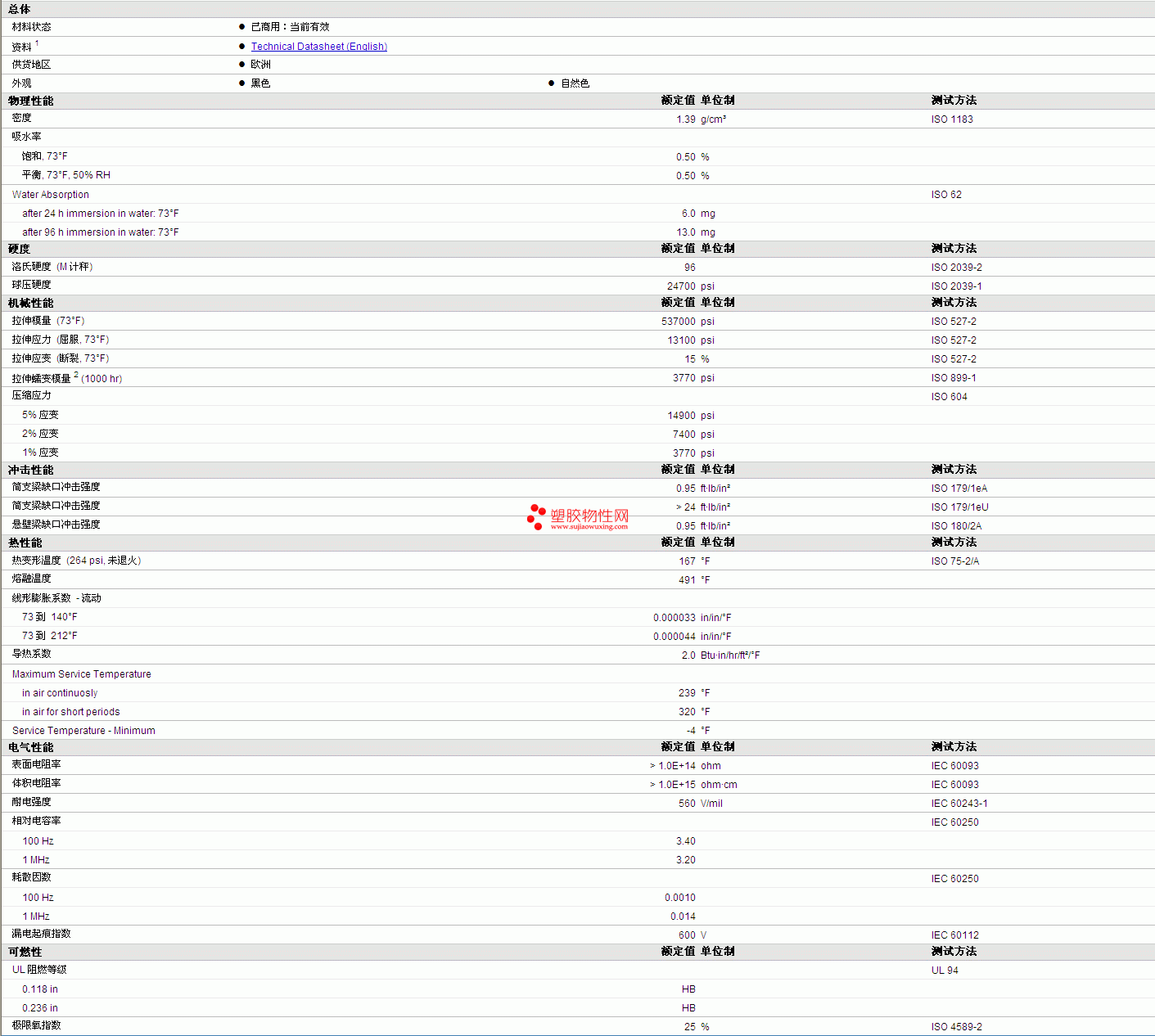Image resolution: width=1155 pixels, height=1036 pixels.
Task: Click the ISO 1183 test method entry
Action: 952,119
